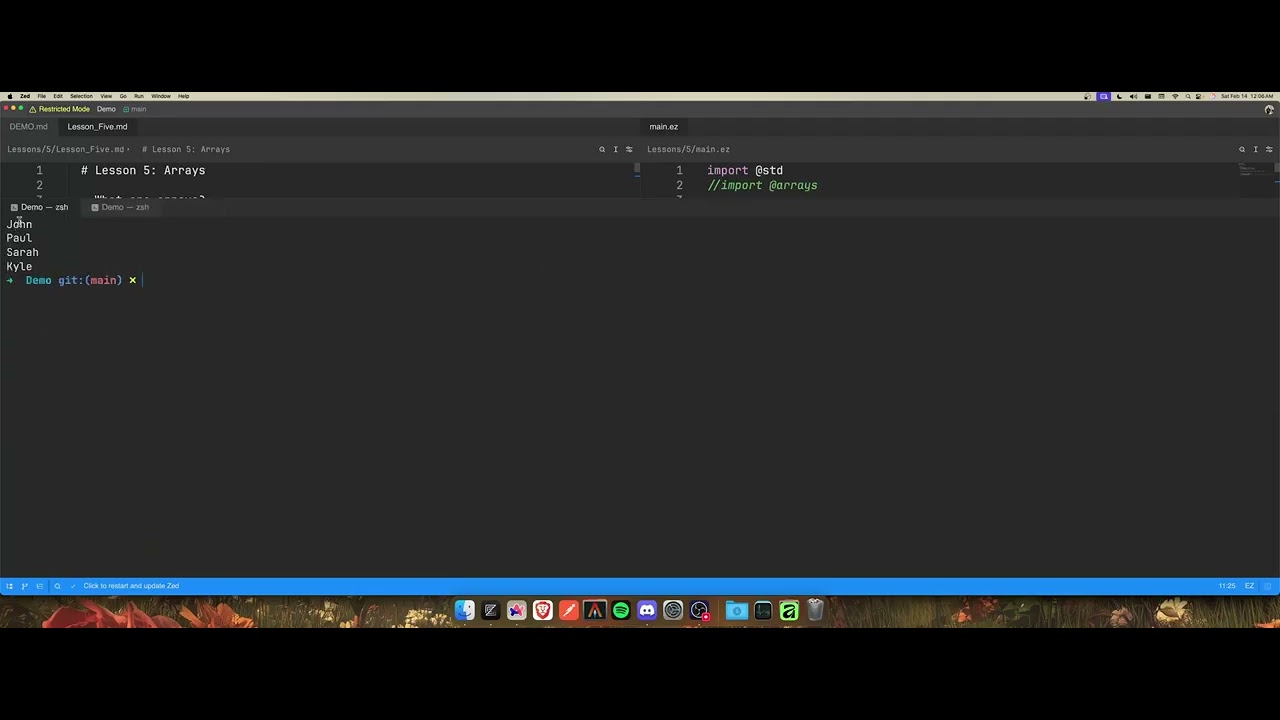Click the 'import @std' line in main.ez

[745, 171]
